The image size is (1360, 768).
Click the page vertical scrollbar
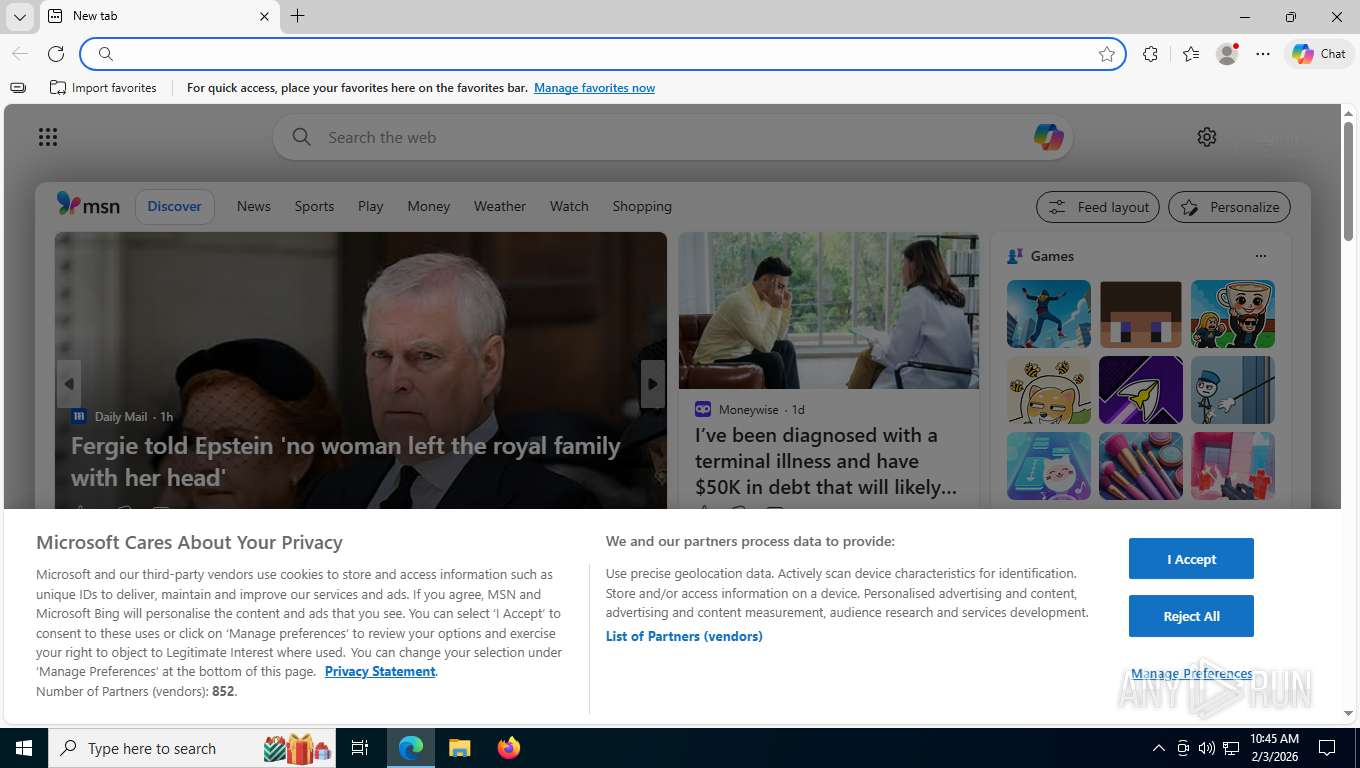coord(1348,182)
